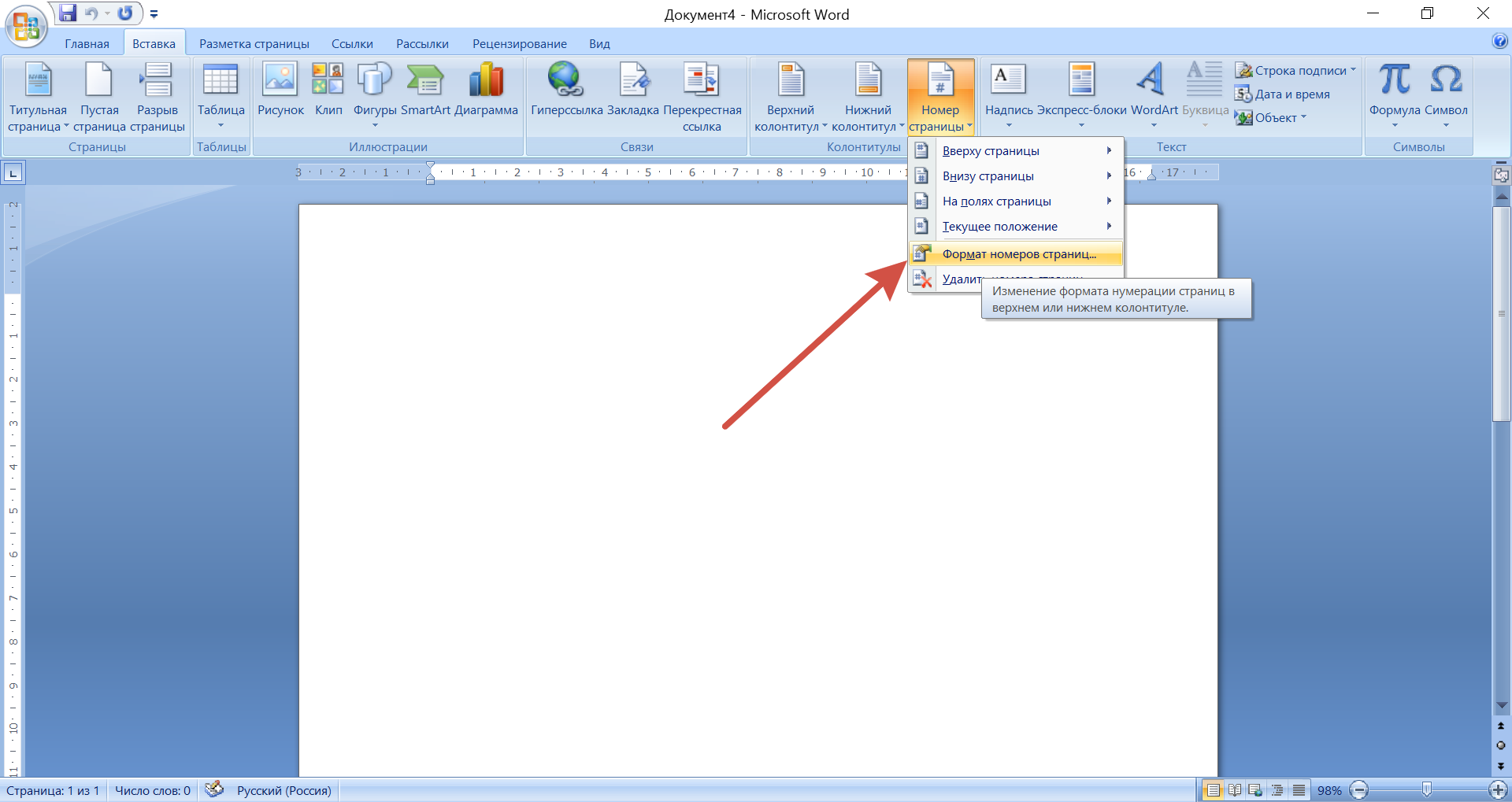Image resolution: width=1512 pixels, height=802 pixels.
Task: Click the Русский (Россия) language indicator
Action: tap(283, 790)
